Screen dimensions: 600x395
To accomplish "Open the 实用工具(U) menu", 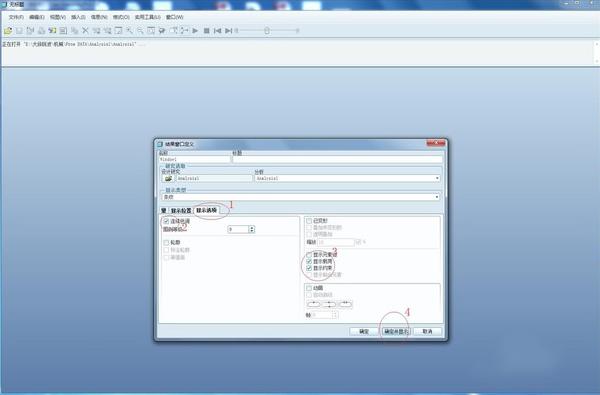I will click(x=147, y=17).
